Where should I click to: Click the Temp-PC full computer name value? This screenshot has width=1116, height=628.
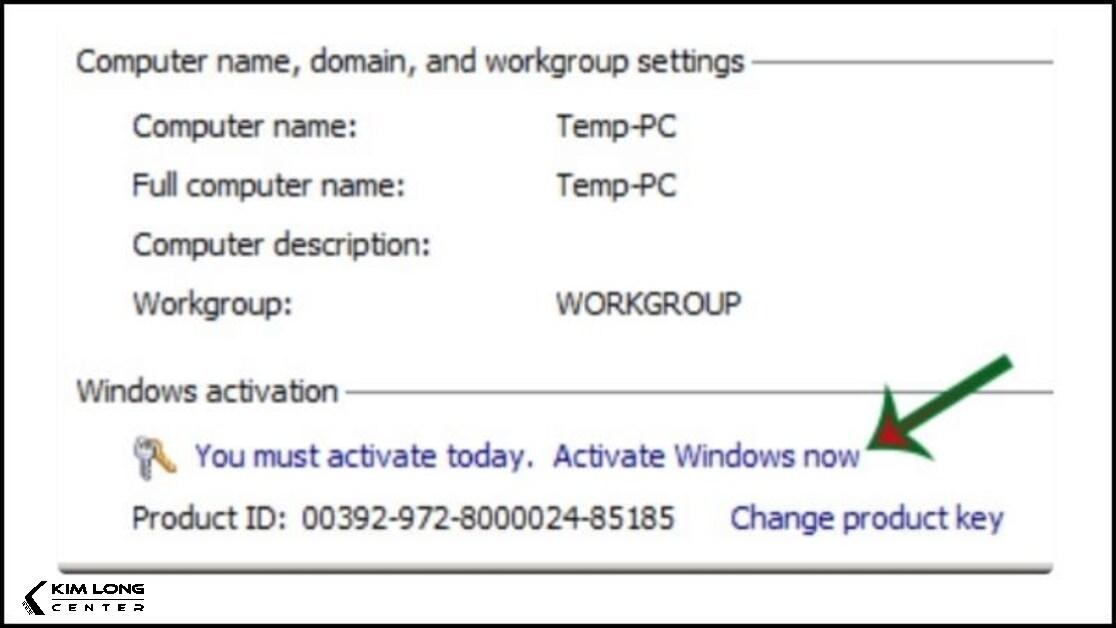[x=615, y=186]
